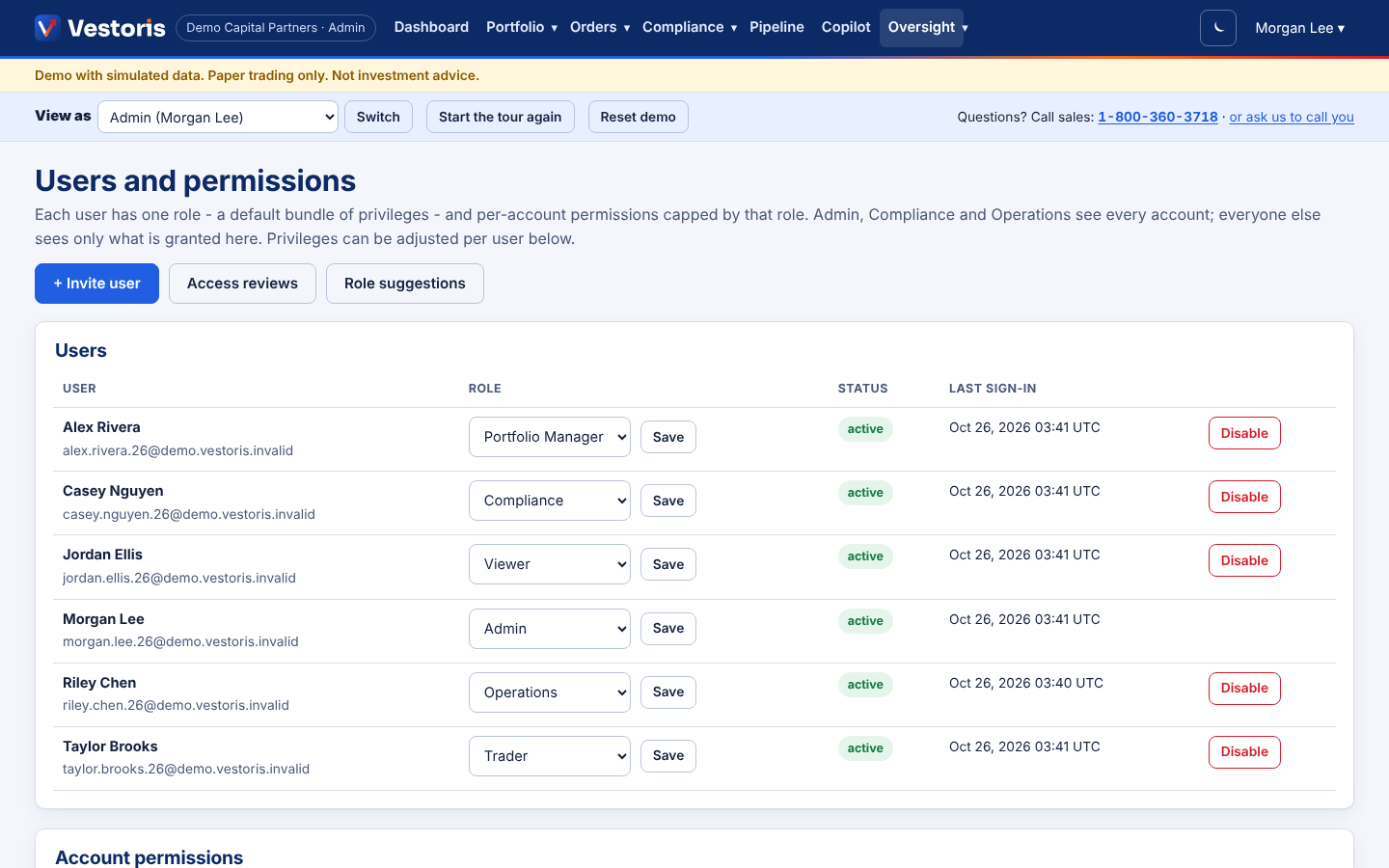This screenshot has width=1389, height=868.
Task: Save Jordan Ellis's role
Action: pyautogui.click(x=668, y=564)
